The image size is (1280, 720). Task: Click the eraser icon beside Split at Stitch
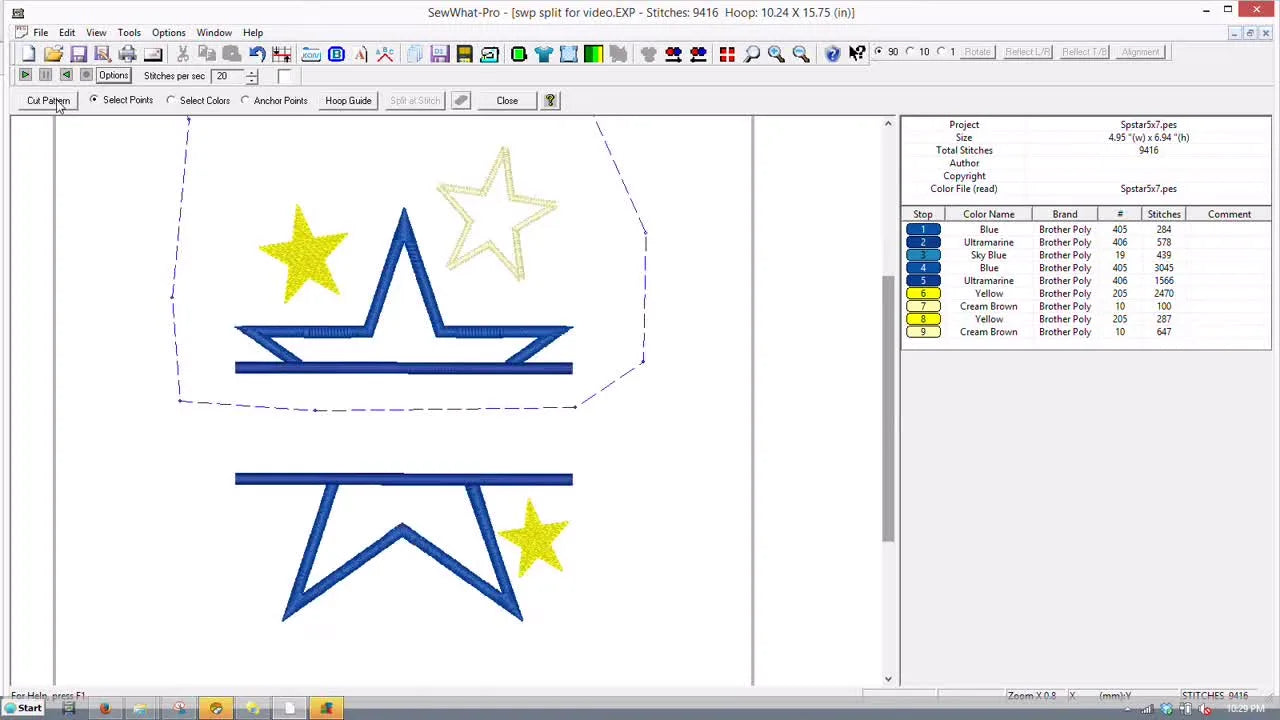[461, 100]
